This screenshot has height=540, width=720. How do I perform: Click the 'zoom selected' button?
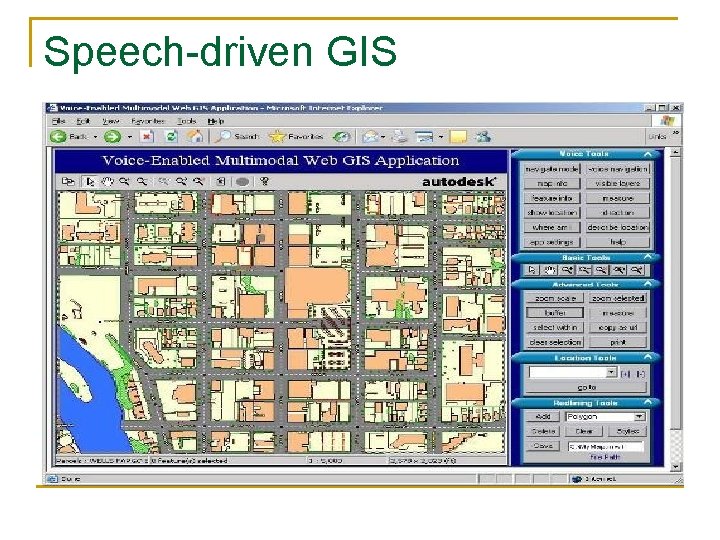(618, 298)
